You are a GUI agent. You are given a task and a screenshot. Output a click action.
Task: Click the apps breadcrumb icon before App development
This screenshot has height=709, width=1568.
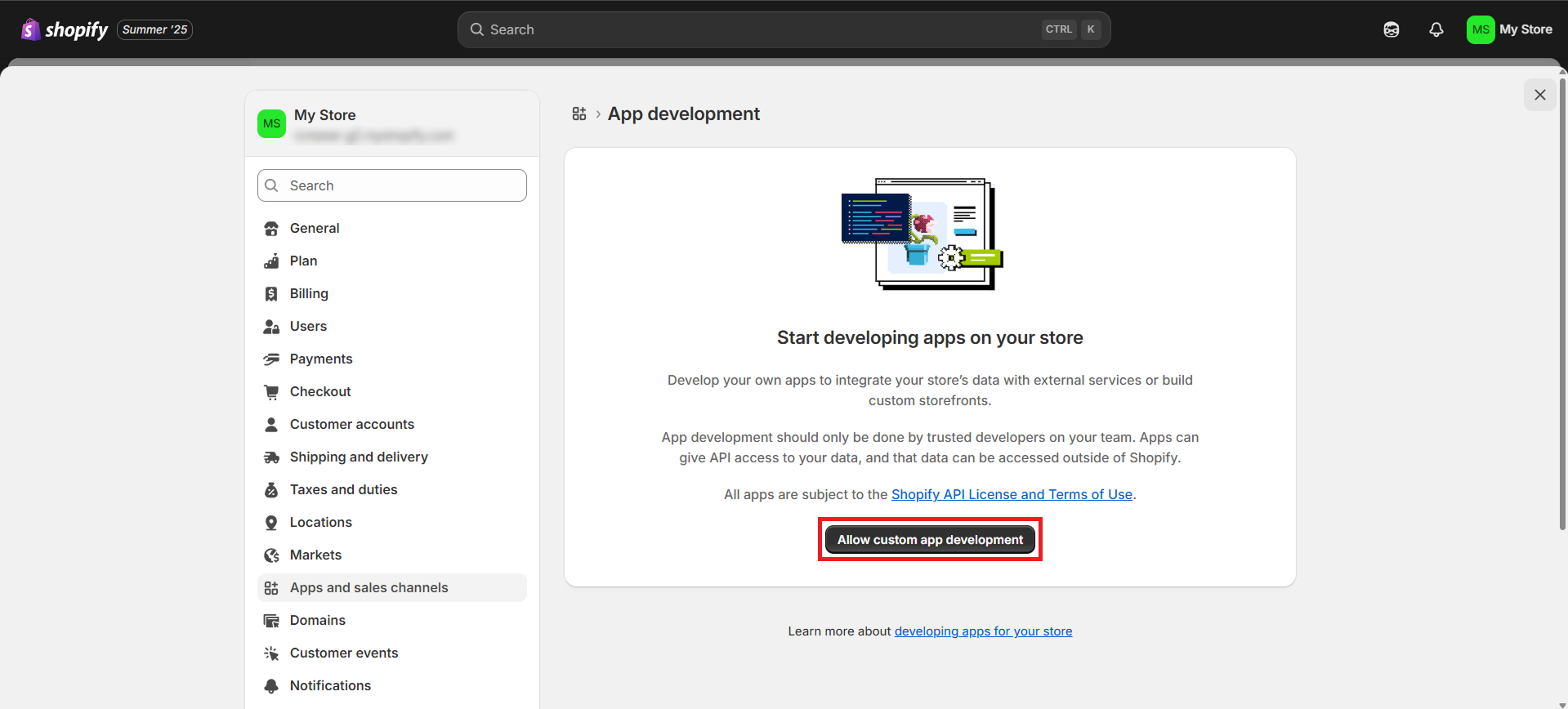(579, 114)
